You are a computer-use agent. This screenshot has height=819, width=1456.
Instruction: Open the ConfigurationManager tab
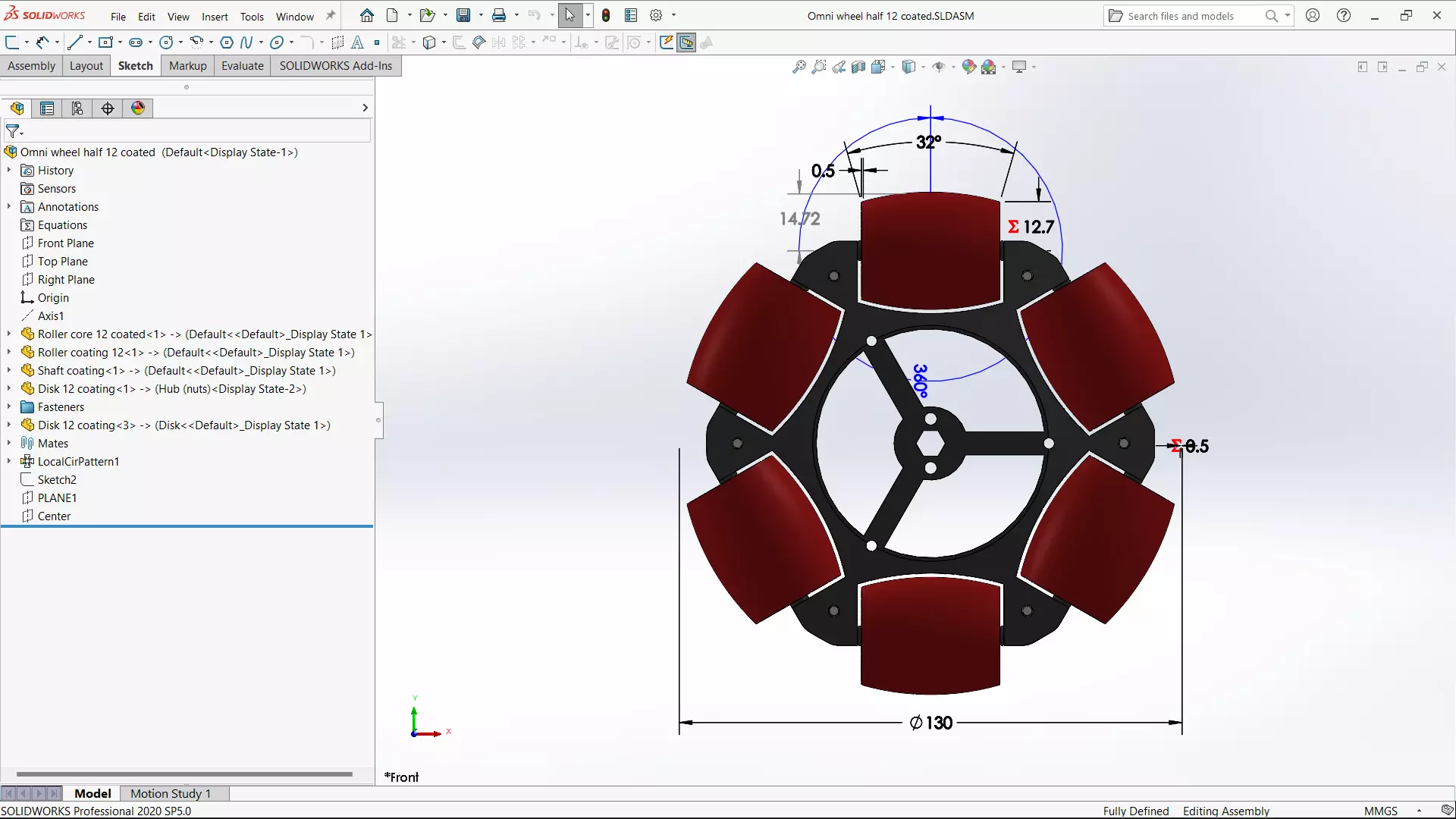(77, 108)
